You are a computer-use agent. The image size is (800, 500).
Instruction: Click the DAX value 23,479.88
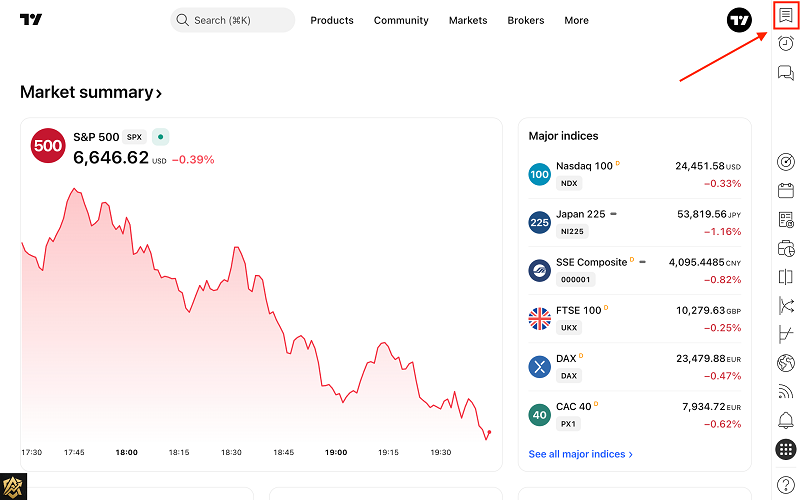pos(701,359)
